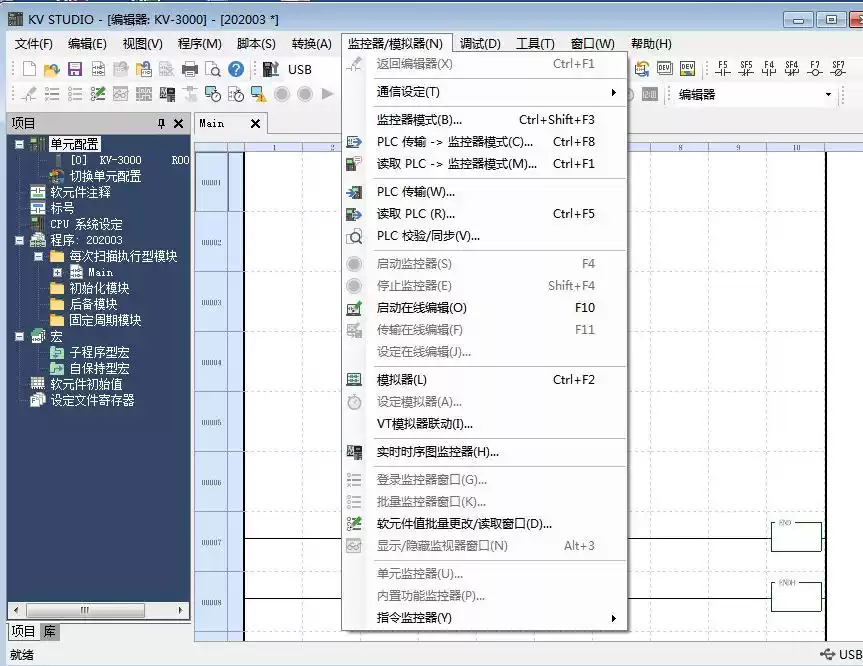The image size is (863, 666).
Task: Click the run arrow icon on the second toolbar
Action: (x=325, y=93)
